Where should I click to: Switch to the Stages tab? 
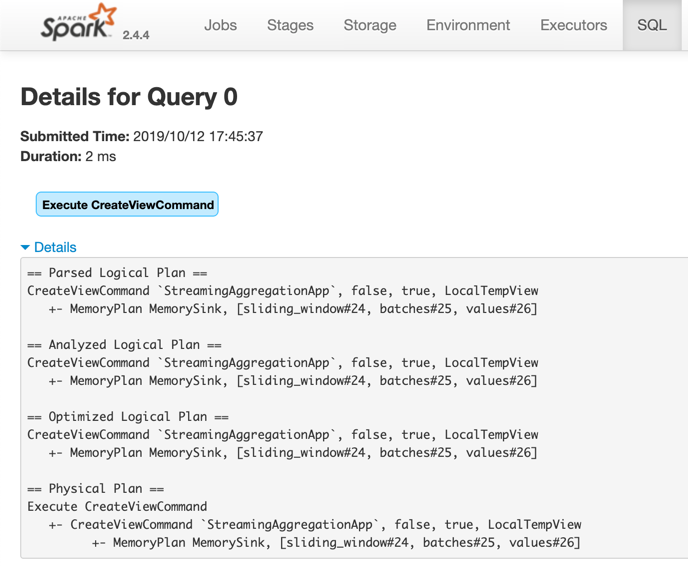(290, 25)
